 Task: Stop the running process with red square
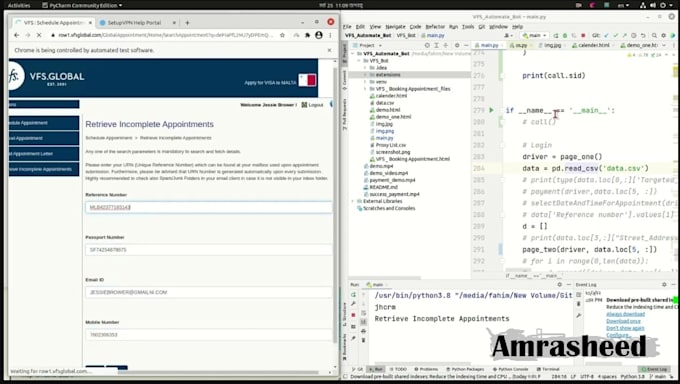tap(583, 36)
